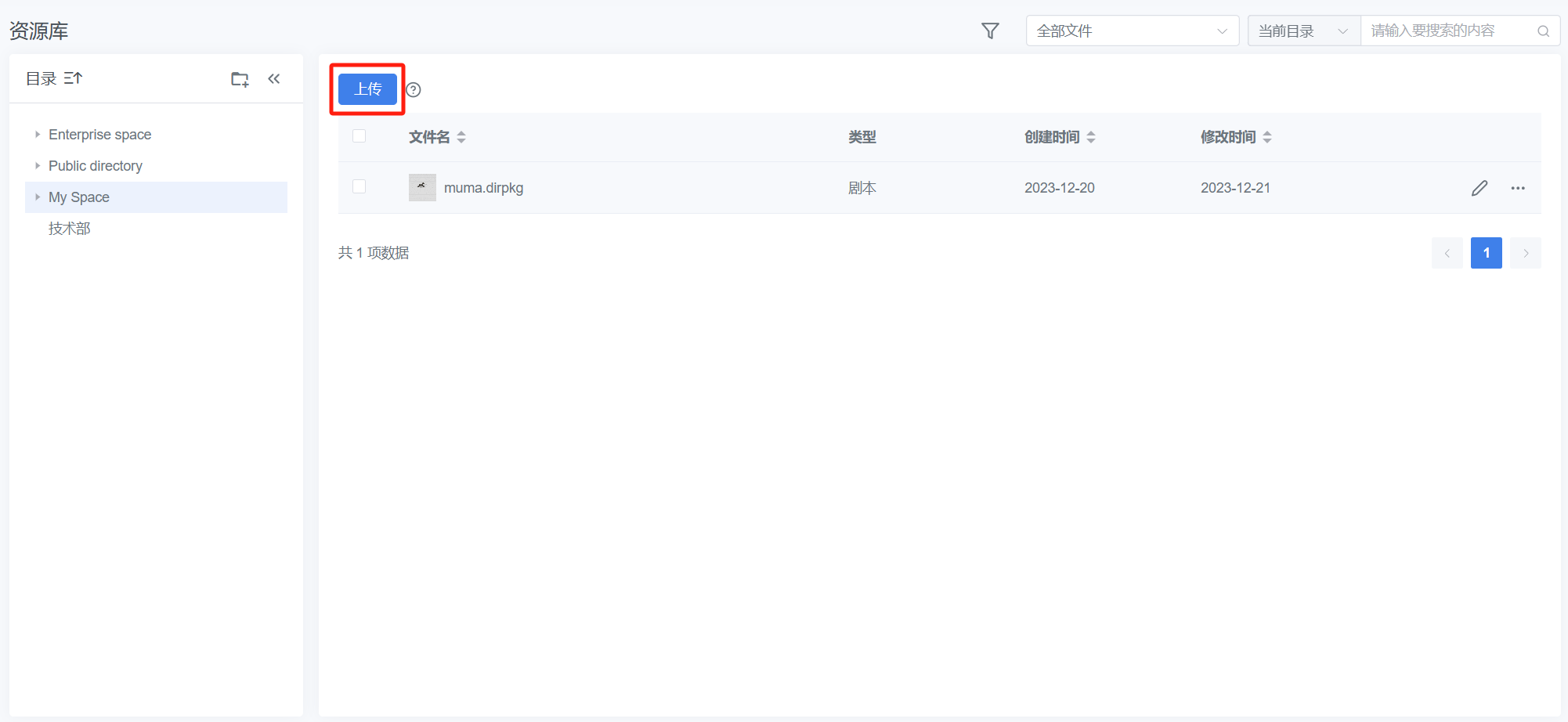This screenshot has height=722, width=1568.
Task: Open the 当前目录 search scope dropdown
Action: coord(1303,31)
